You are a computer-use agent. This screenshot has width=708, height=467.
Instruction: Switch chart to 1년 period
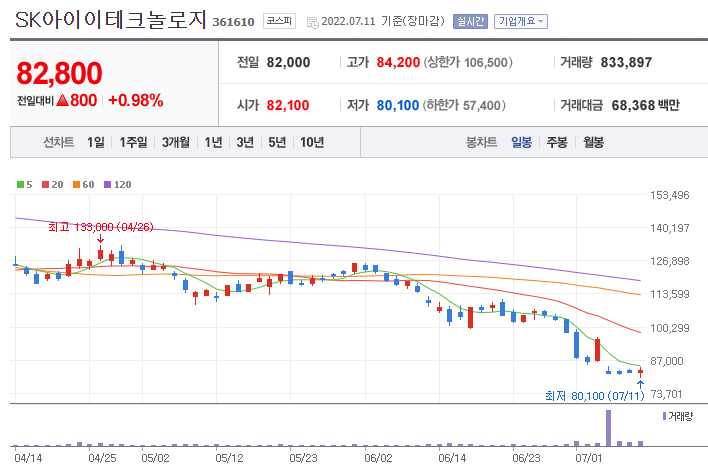tap(213, 142)
